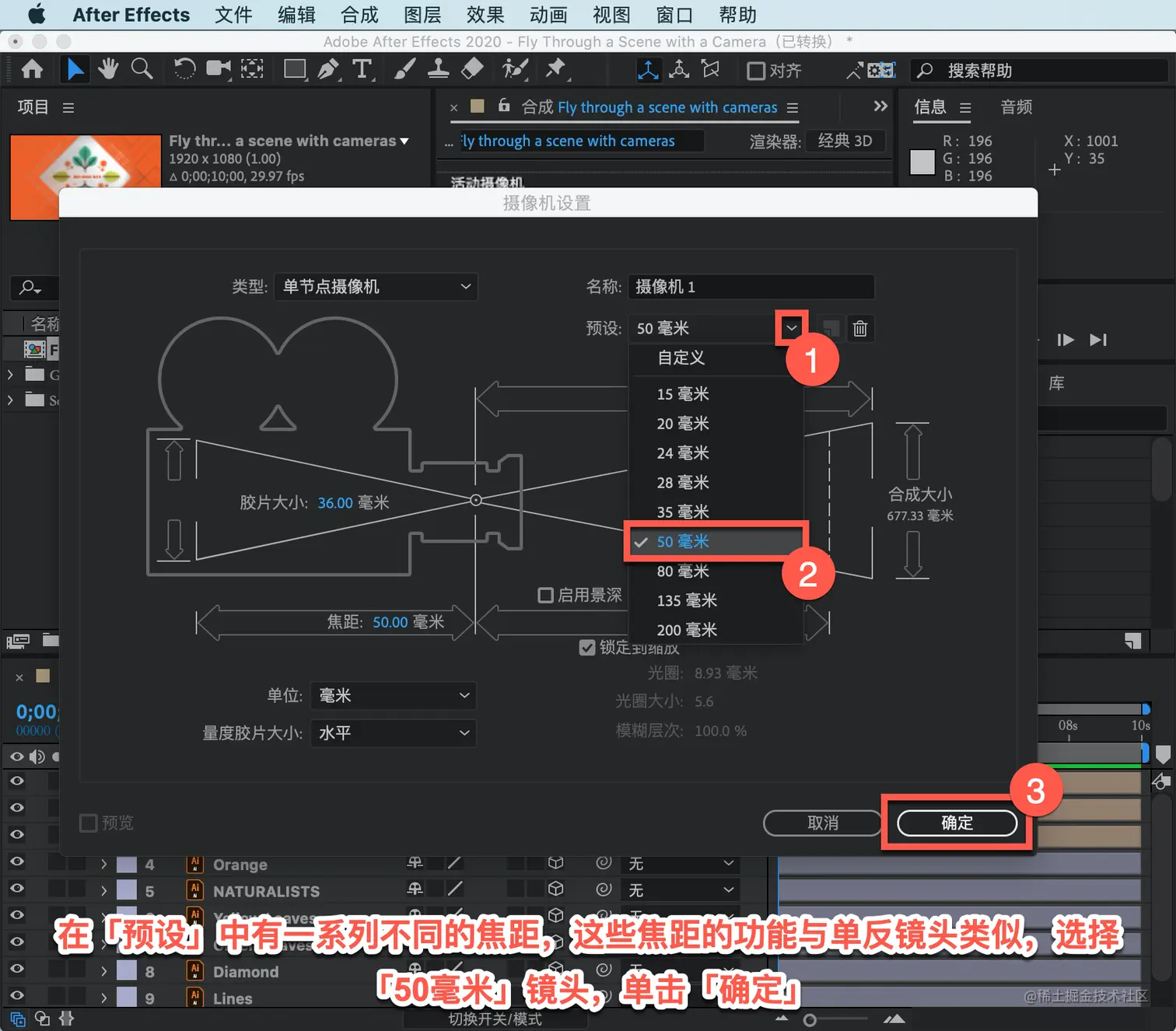This screenshot has height=1031, width=1176.
Task: Open the 文件 menu
Action: point(233,15)
